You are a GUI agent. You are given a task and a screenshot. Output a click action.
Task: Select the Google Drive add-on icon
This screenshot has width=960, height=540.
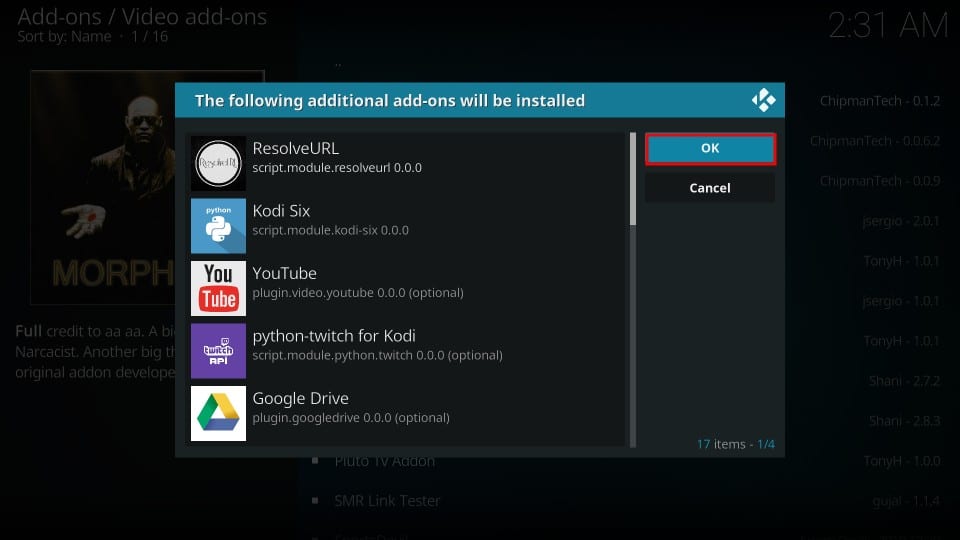point(218,413)
